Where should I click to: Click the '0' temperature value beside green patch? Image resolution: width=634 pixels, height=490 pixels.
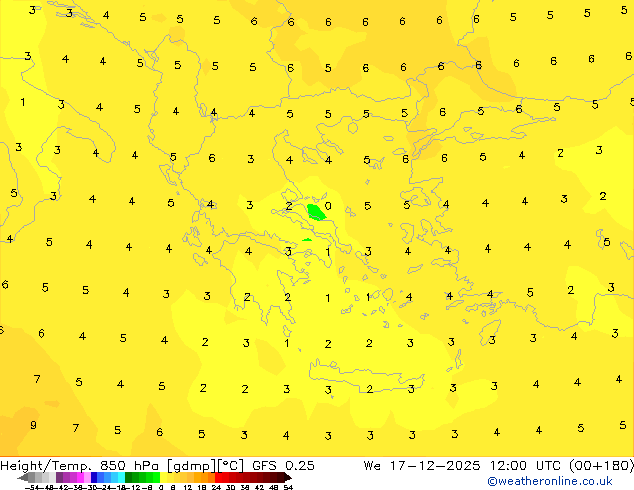(328, 206)
